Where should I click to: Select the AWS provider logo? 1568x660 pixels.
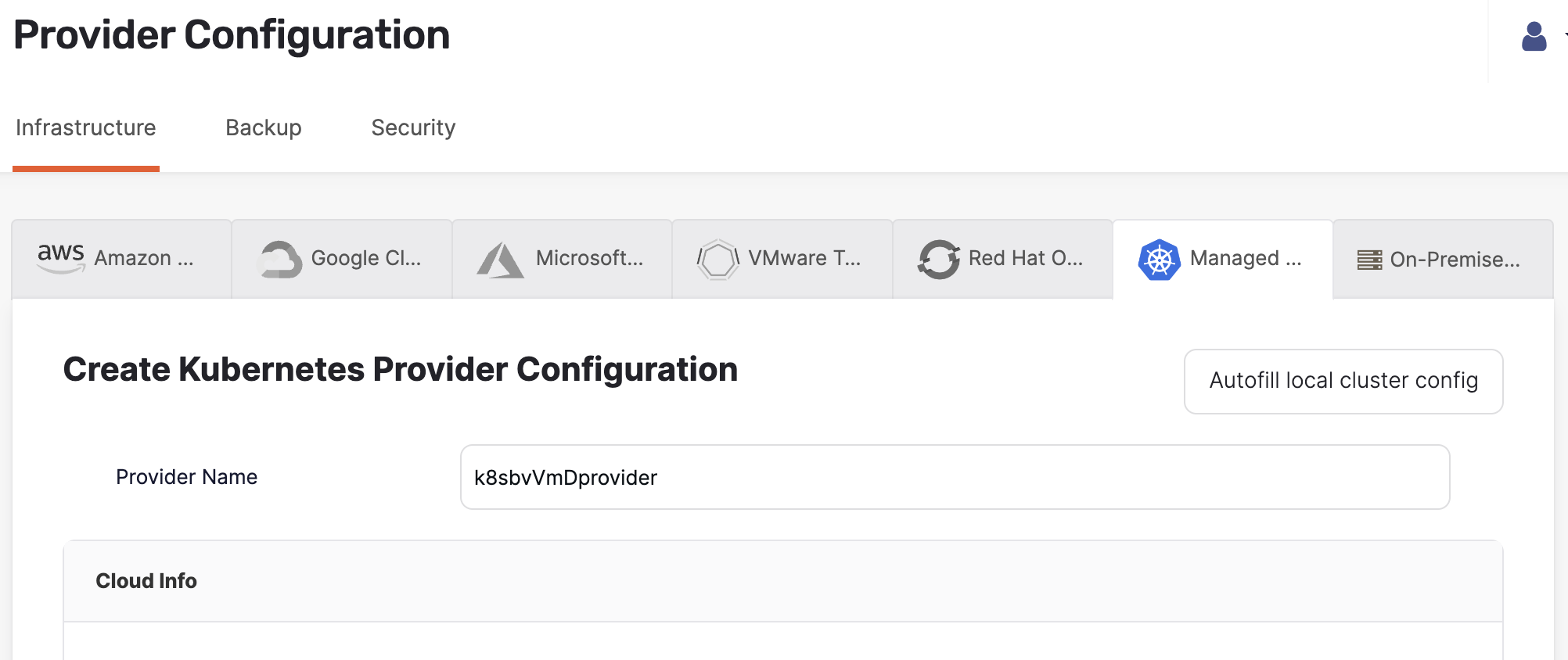60,256
